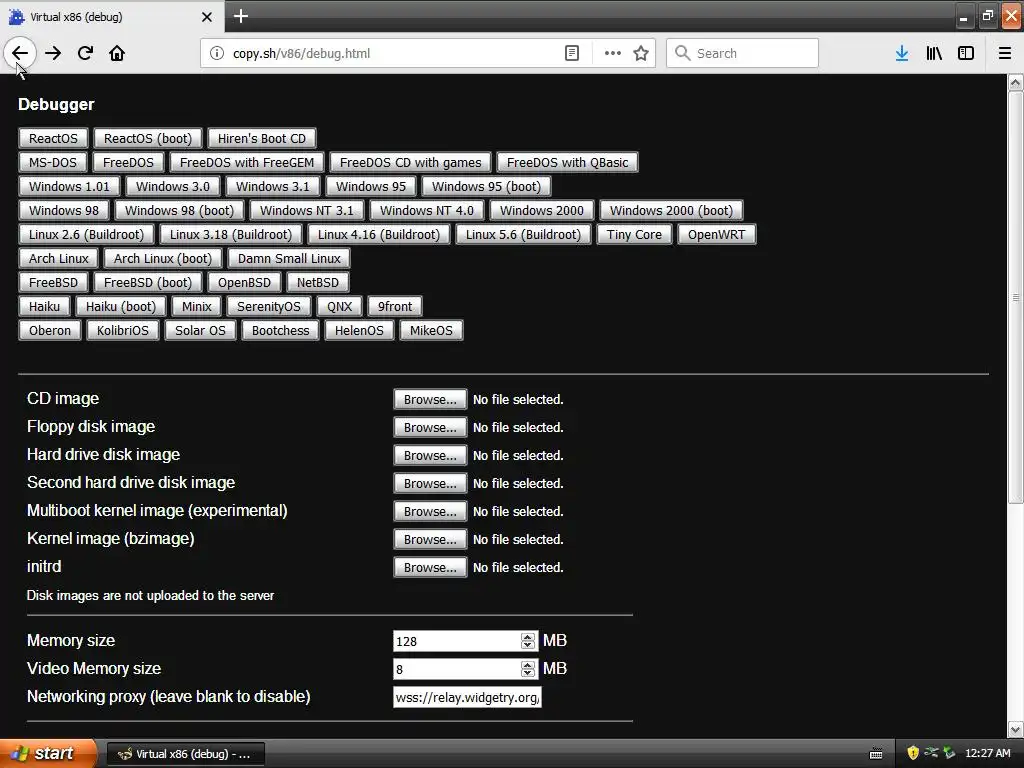Viewport: 1024px width, 768px height.
Task: Open the Windows start menu
Action: point(47,754)
